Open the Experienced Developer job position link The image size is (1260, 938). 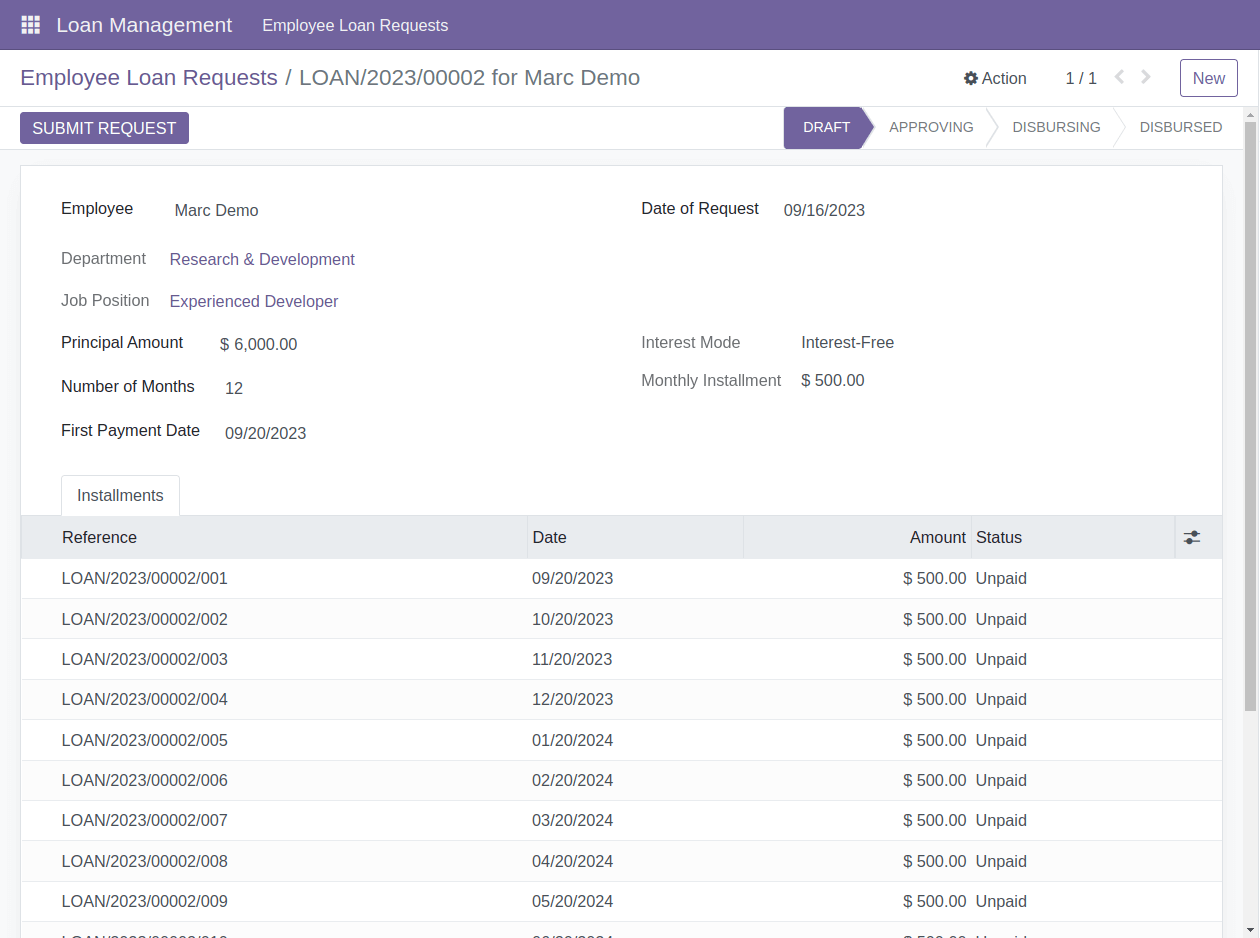coord(253,301)
